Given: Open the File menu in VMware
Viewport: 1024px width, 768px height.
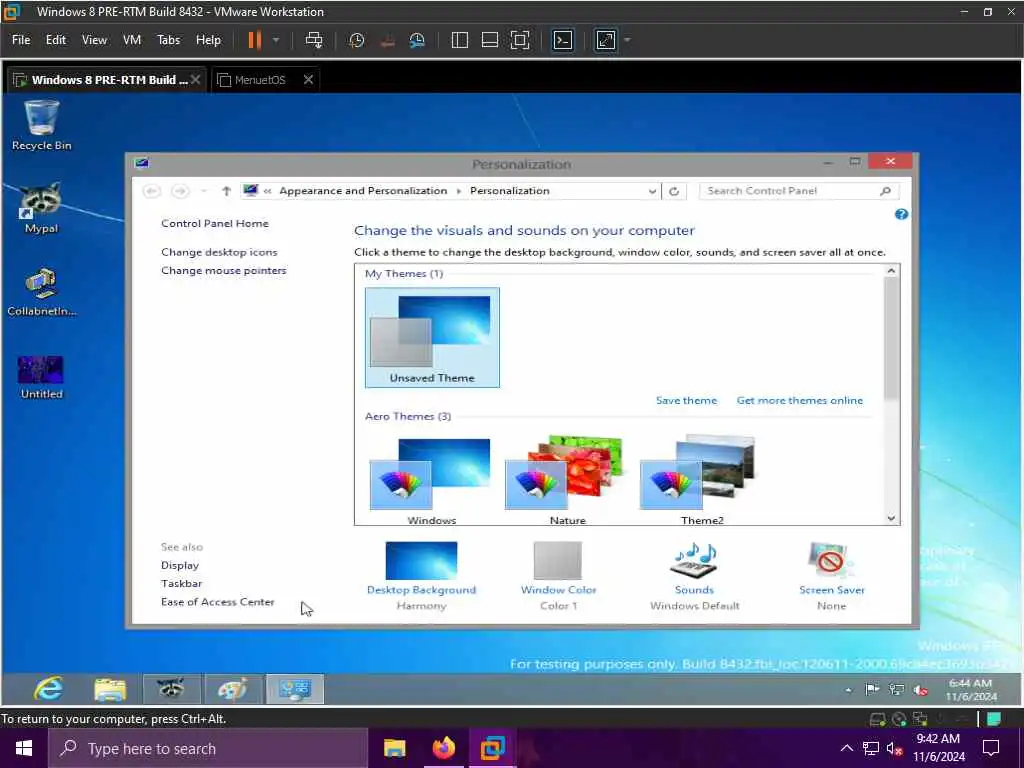Looking at the screenshot, I should coord(21,40).
